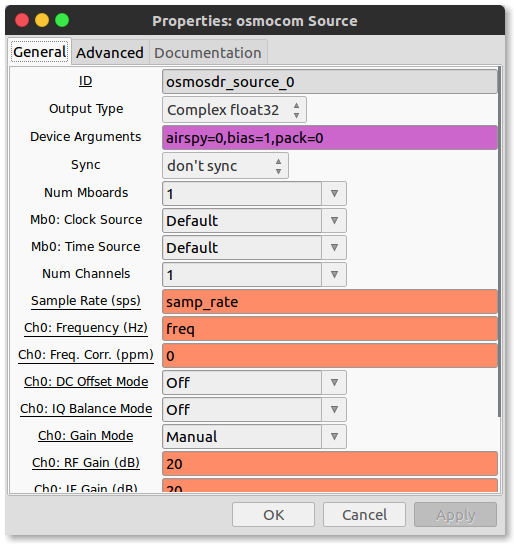
Task: Click the underlined 'ID' label
Action: (x=85, y=81)
